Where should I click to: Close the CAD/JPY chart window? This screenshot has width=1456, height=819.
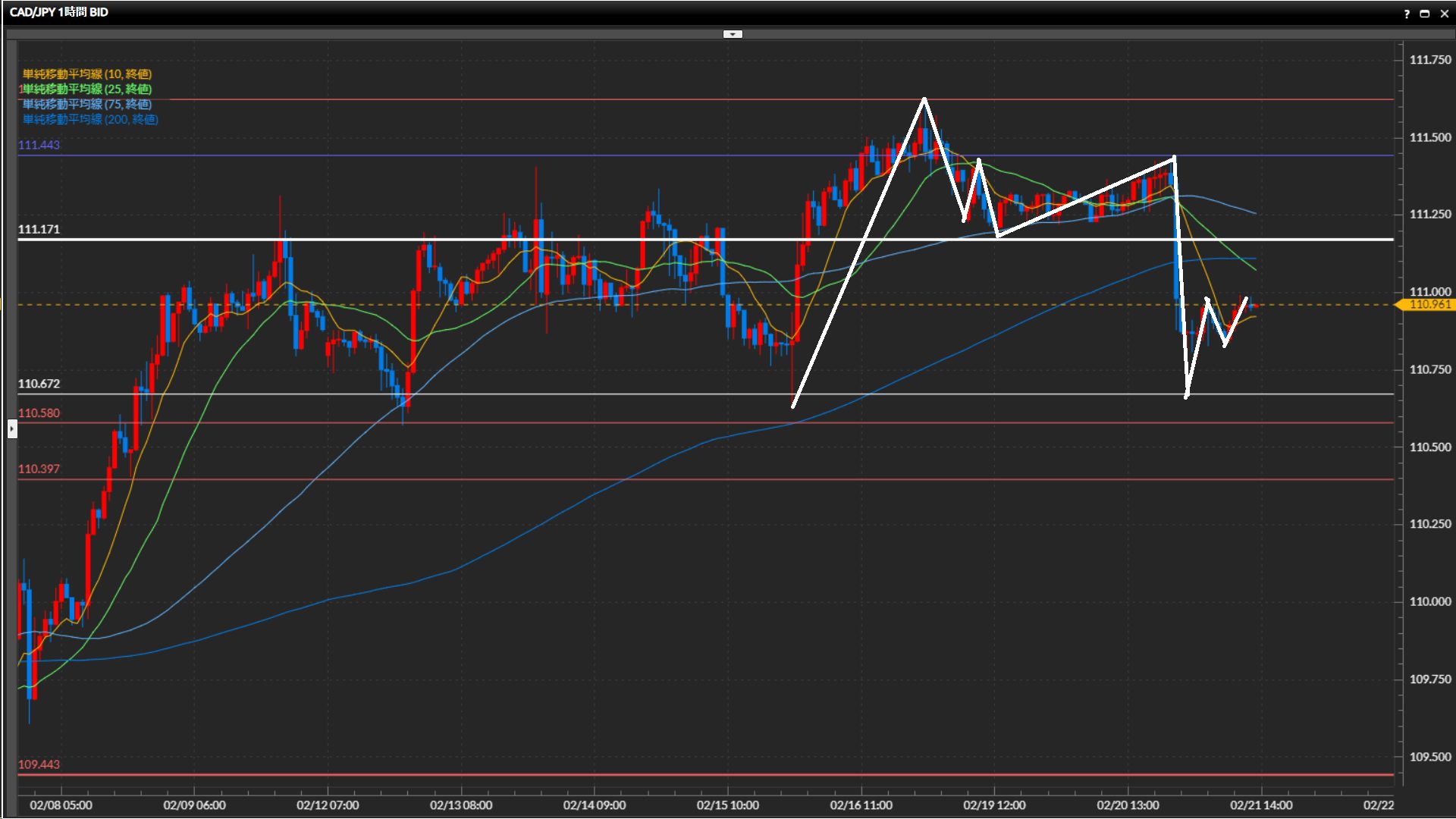pos(1444,14)
